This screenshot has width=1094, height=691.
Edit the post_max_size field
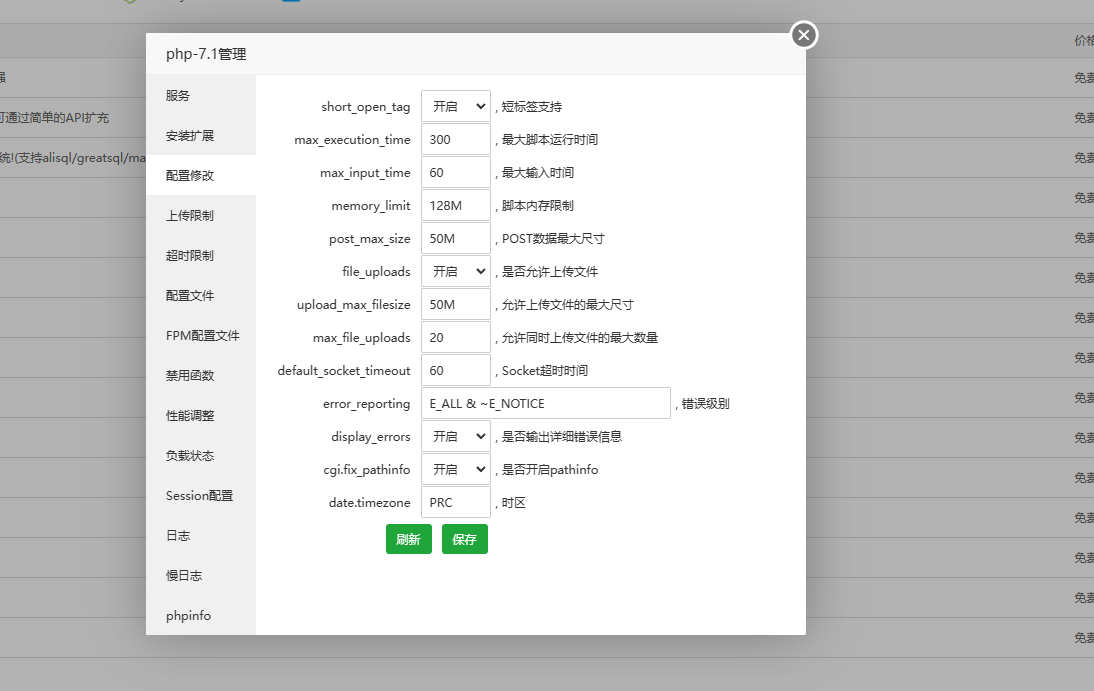tap(456, 239)
